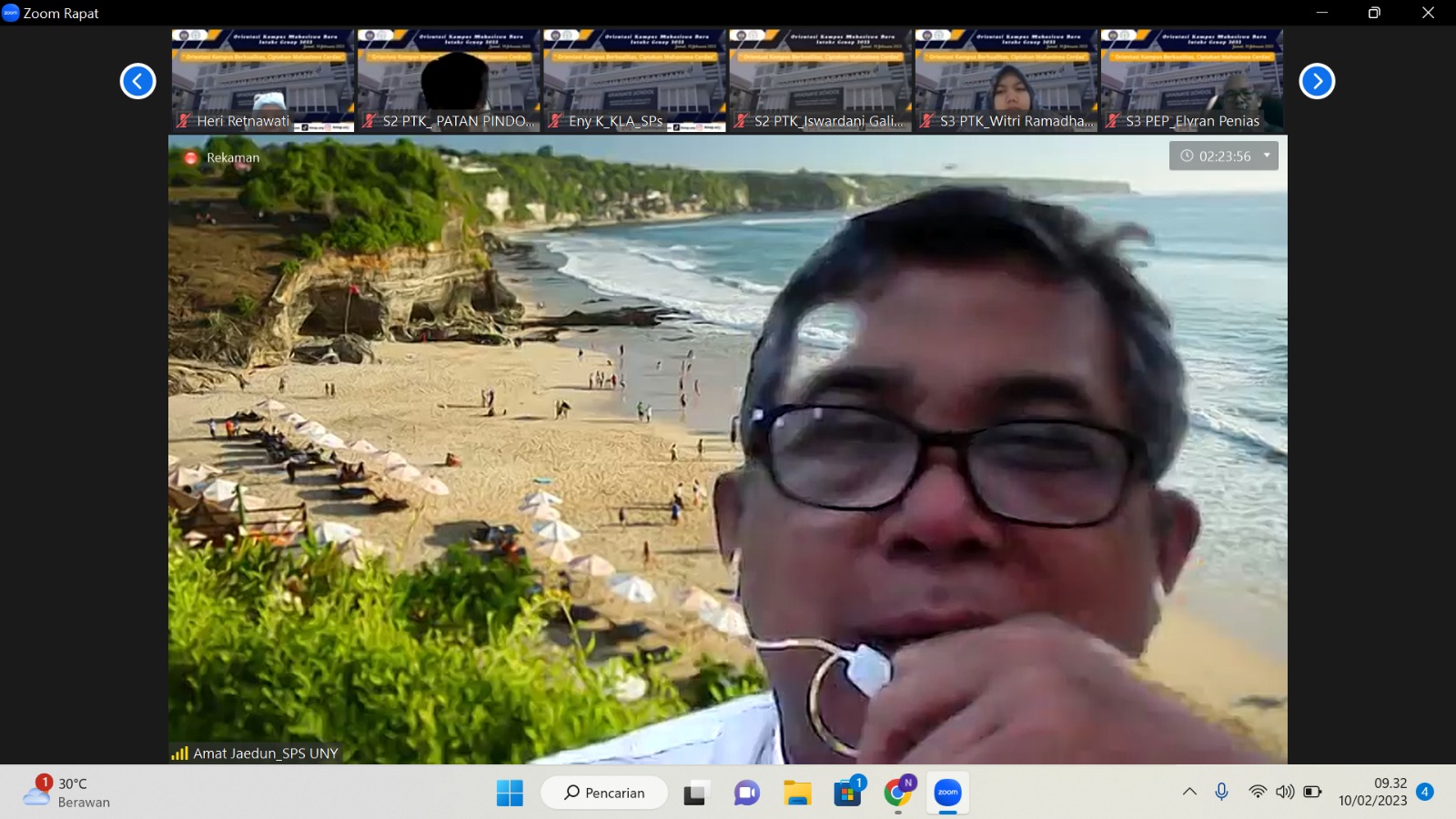
Task: Click the Zoom logo in title bar
Action: 11,13
